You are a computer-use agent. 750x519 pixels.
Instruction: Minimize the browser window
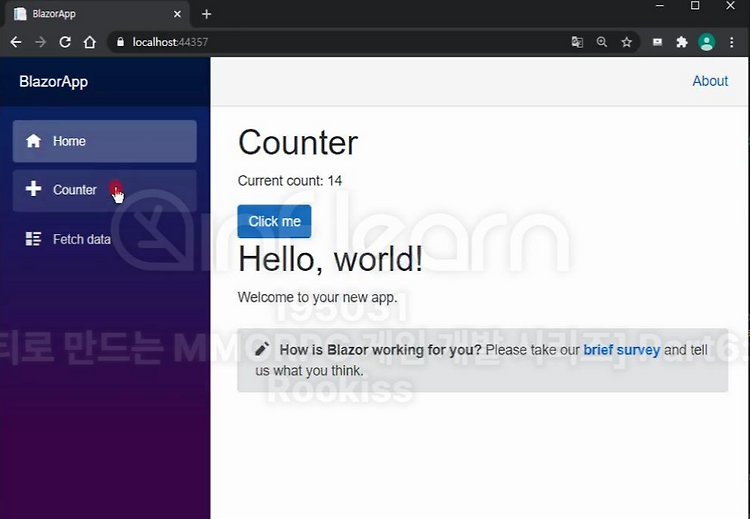coord(660,6)
